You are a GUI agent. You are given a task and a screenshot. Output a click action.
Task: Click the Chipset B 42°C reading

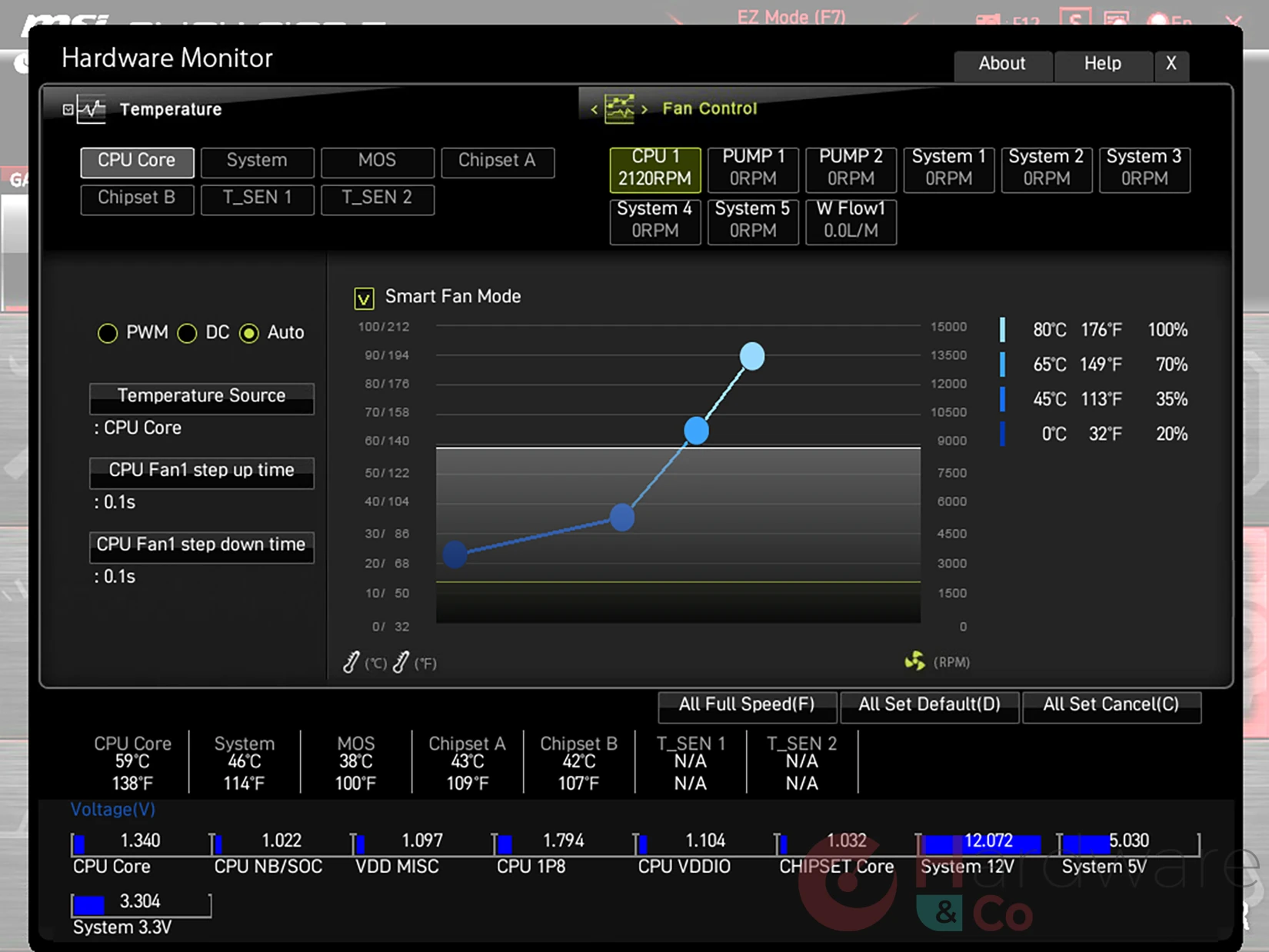point(578,762)
